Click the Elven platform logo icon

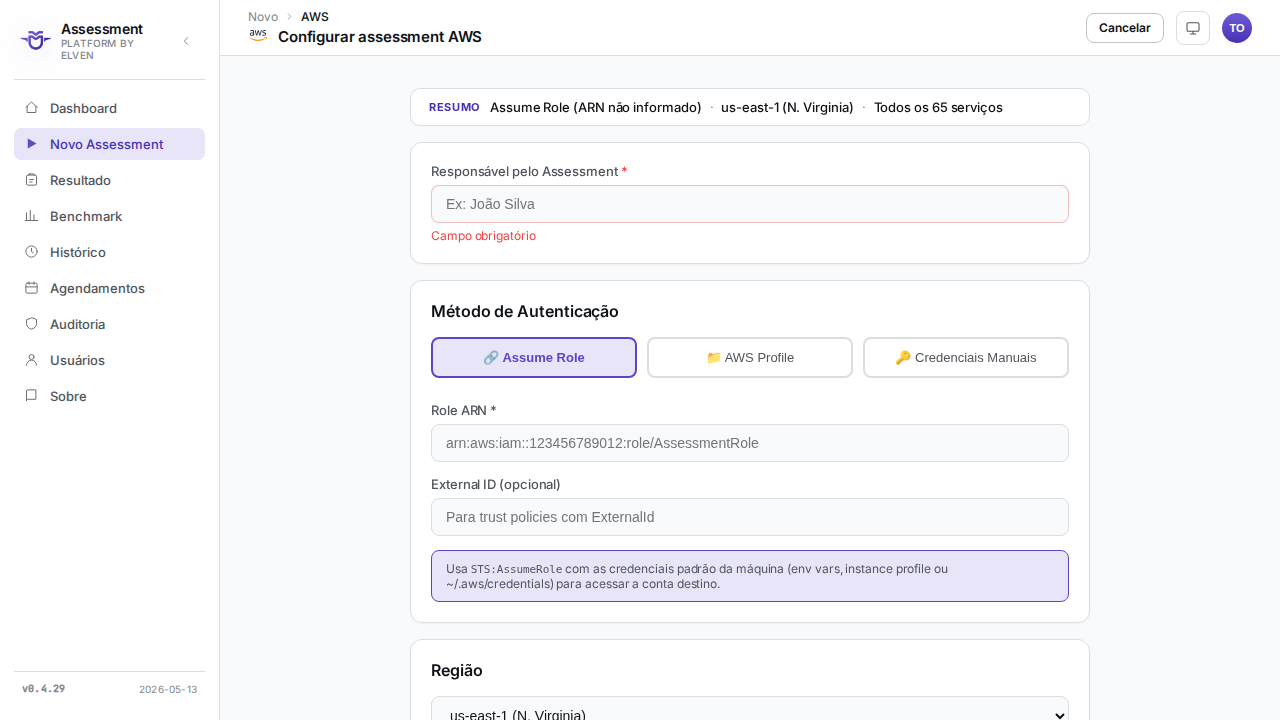(x=35, y=40)
